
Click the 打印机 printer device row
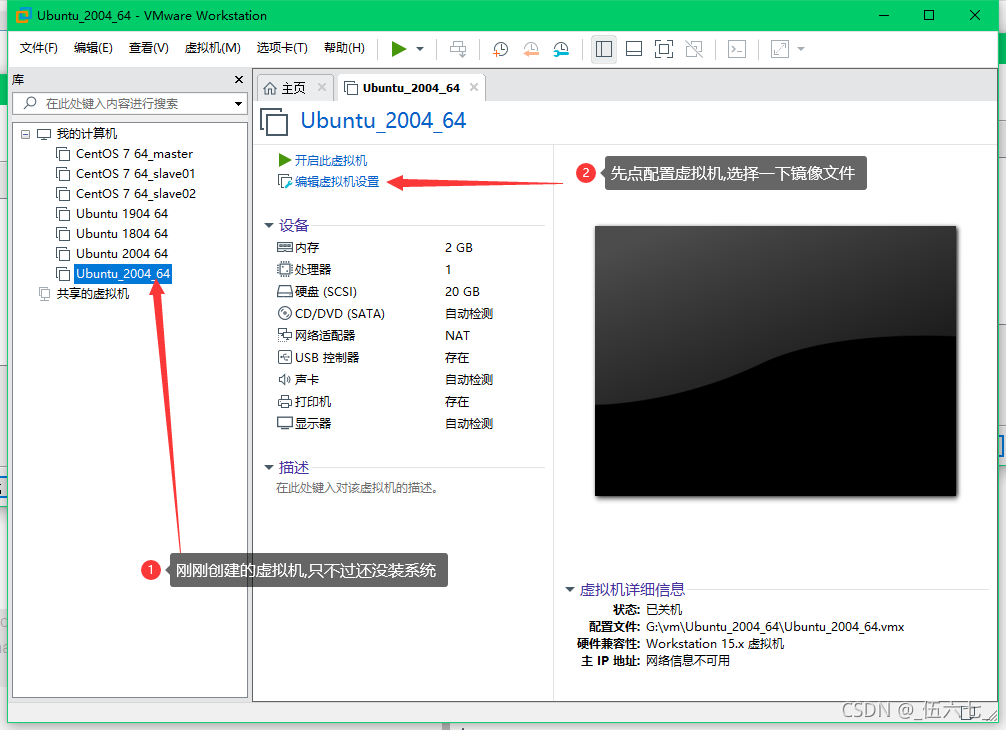click(385, 402)
